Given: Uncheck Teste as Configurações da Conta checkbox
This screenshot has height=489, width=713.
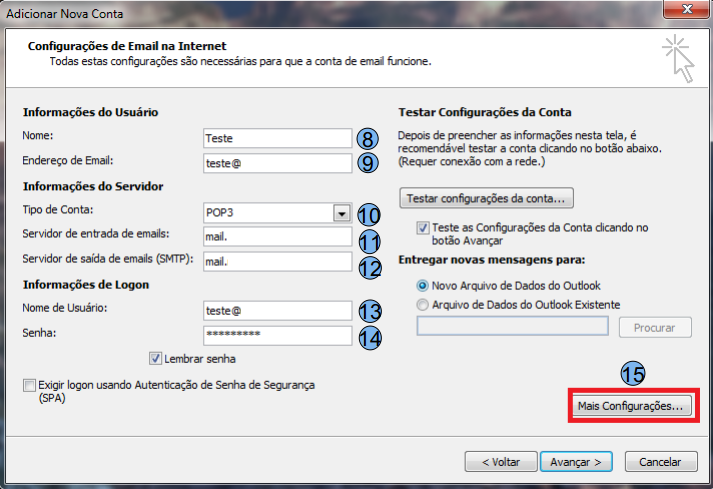Looking at the screenshot, I should [x=424, y=228].
